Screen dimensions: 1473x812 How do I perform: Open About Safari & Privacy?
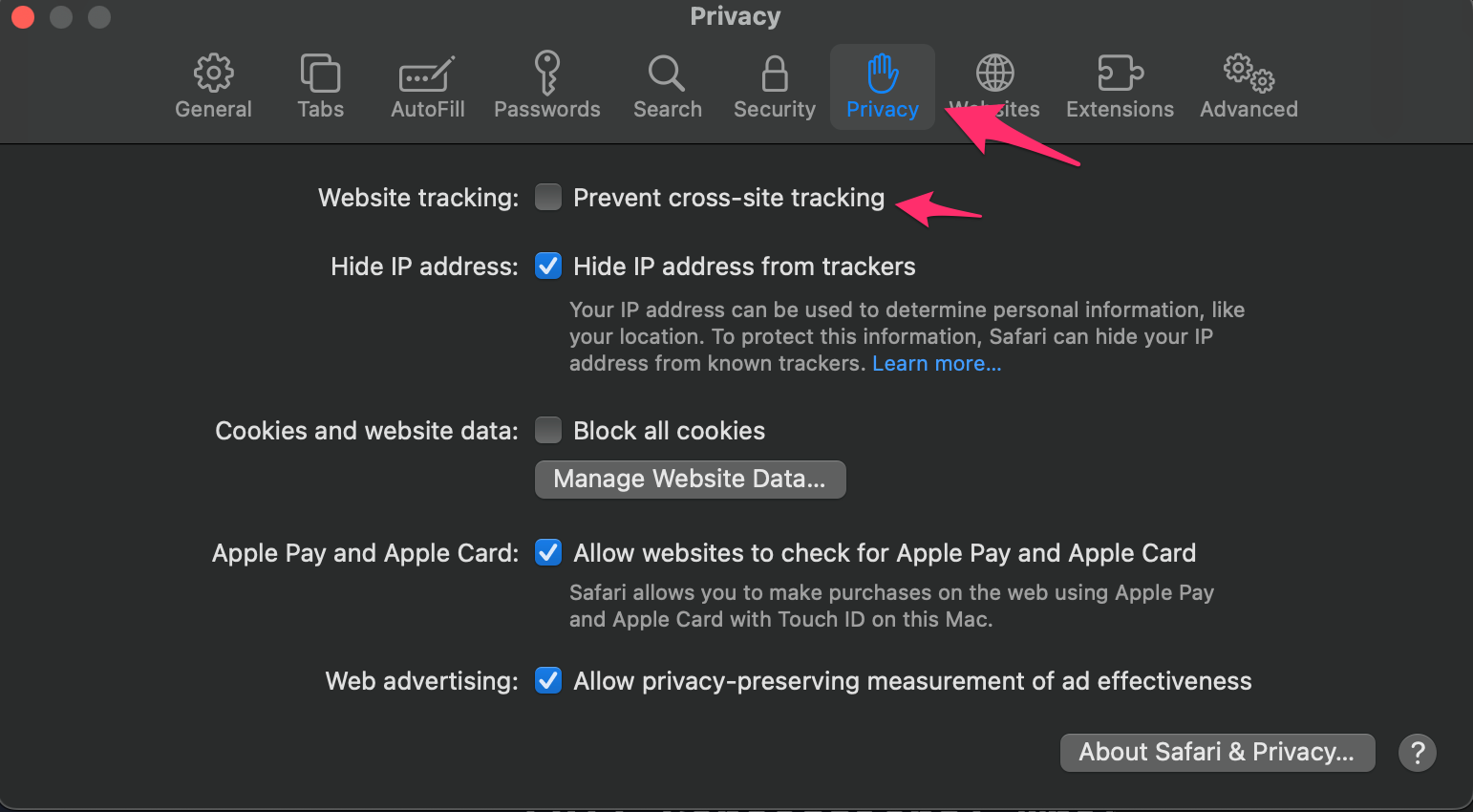pos(1216,752)
